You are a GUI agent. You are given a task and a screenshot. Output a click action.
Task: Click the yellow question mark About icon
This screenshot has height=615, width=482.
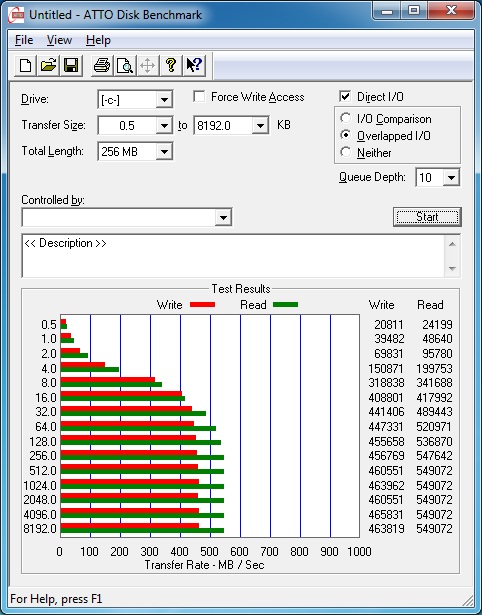click(x=171, y=66)
